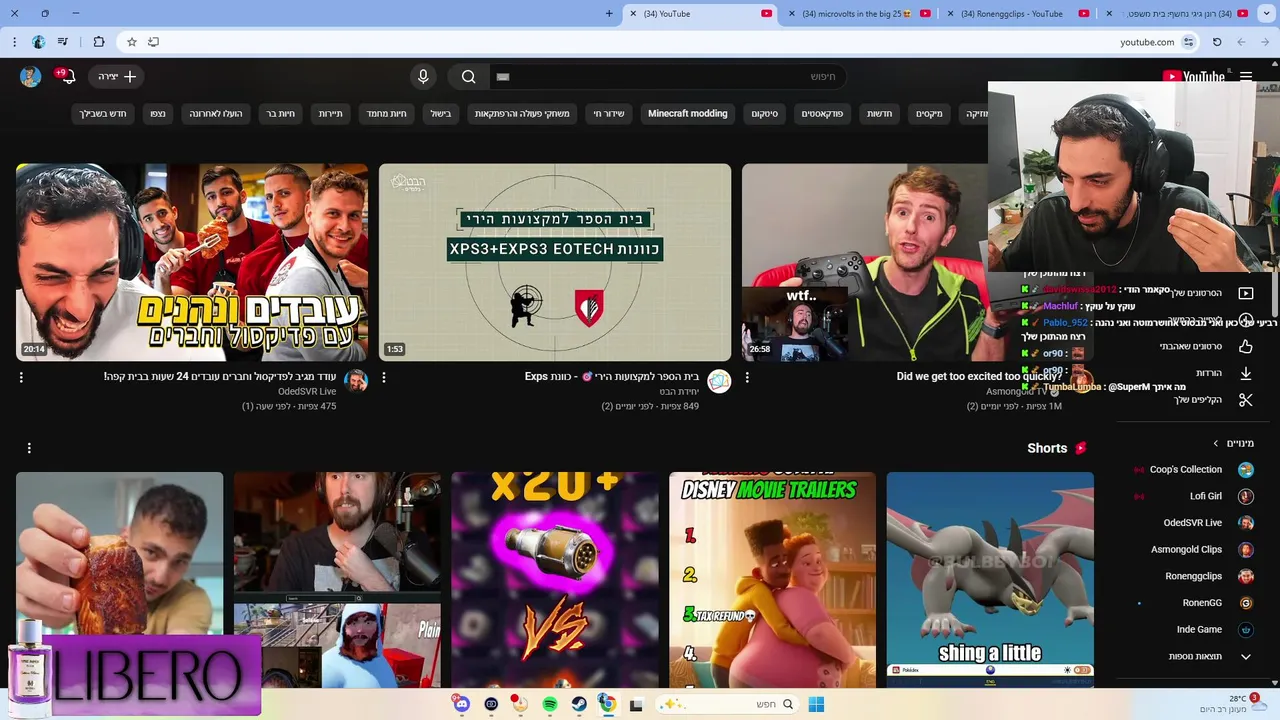Open the OdedSVR Live channel avatar under video
Screen dimensions: 1280x720
pyautogui.click(x=356, y=381)
